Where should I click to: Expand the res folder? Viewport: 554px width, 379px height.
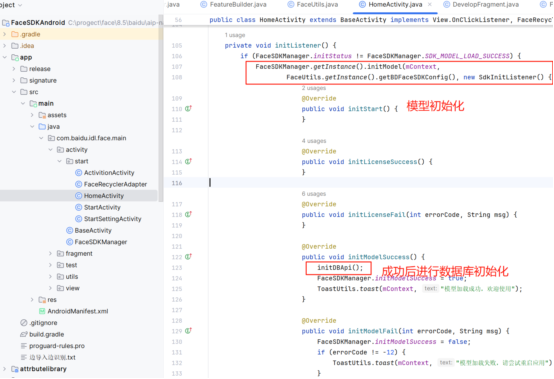pos(32,300)
